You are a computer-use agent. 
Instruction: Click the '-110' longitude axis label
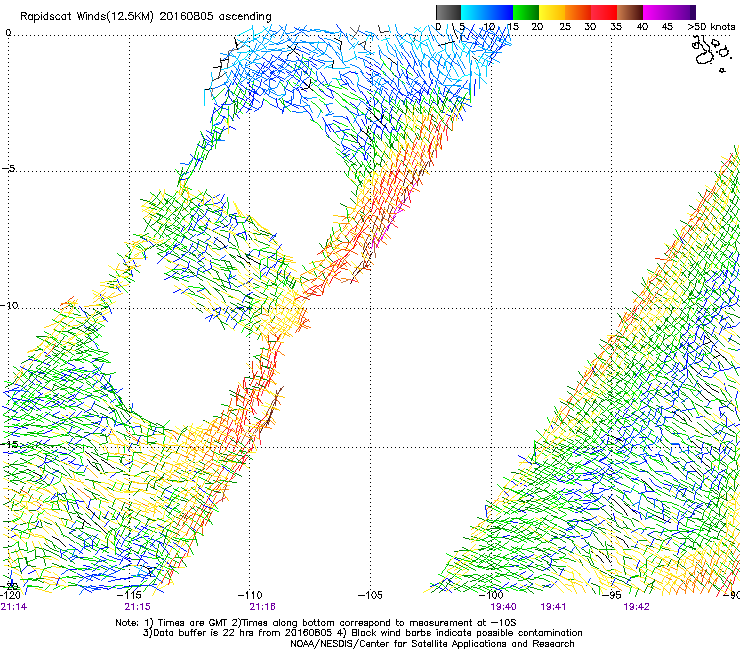click(250, 595)
